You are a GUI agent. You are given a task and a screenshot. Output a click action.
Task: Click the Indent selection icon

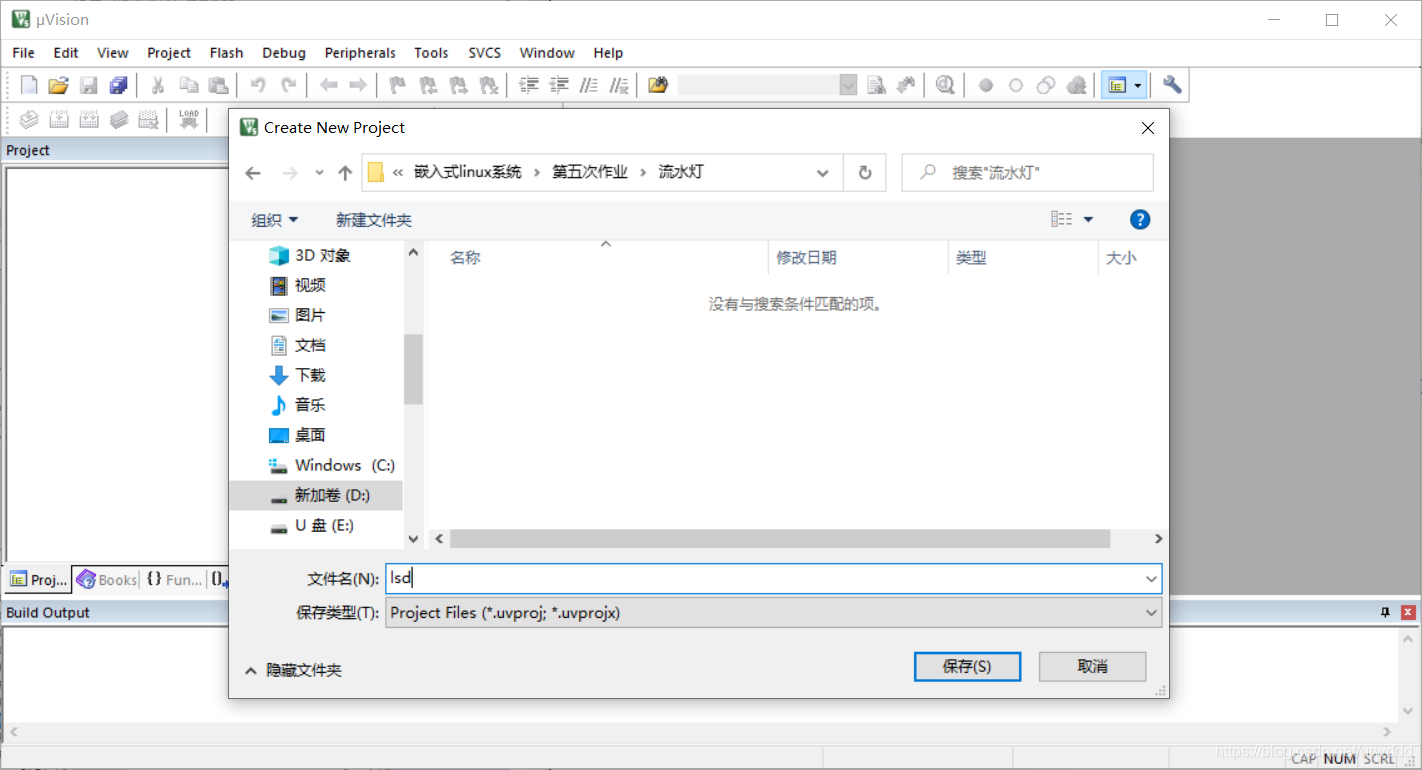point(529,85)
